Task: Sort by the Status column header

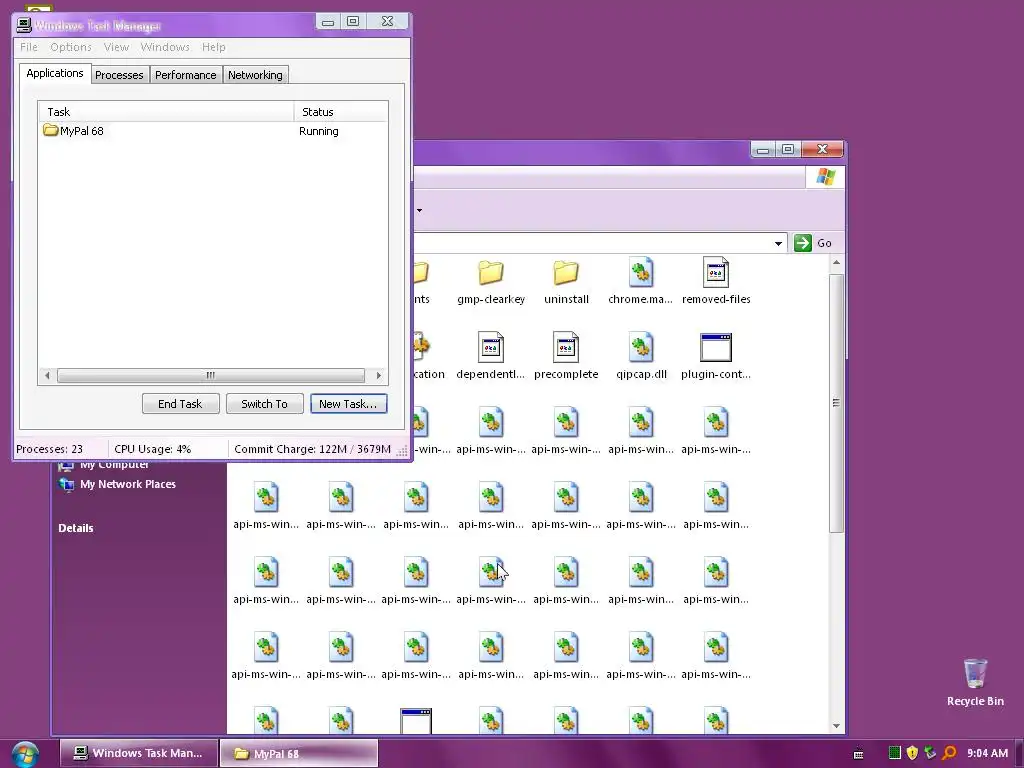Action: pos(341,112)
